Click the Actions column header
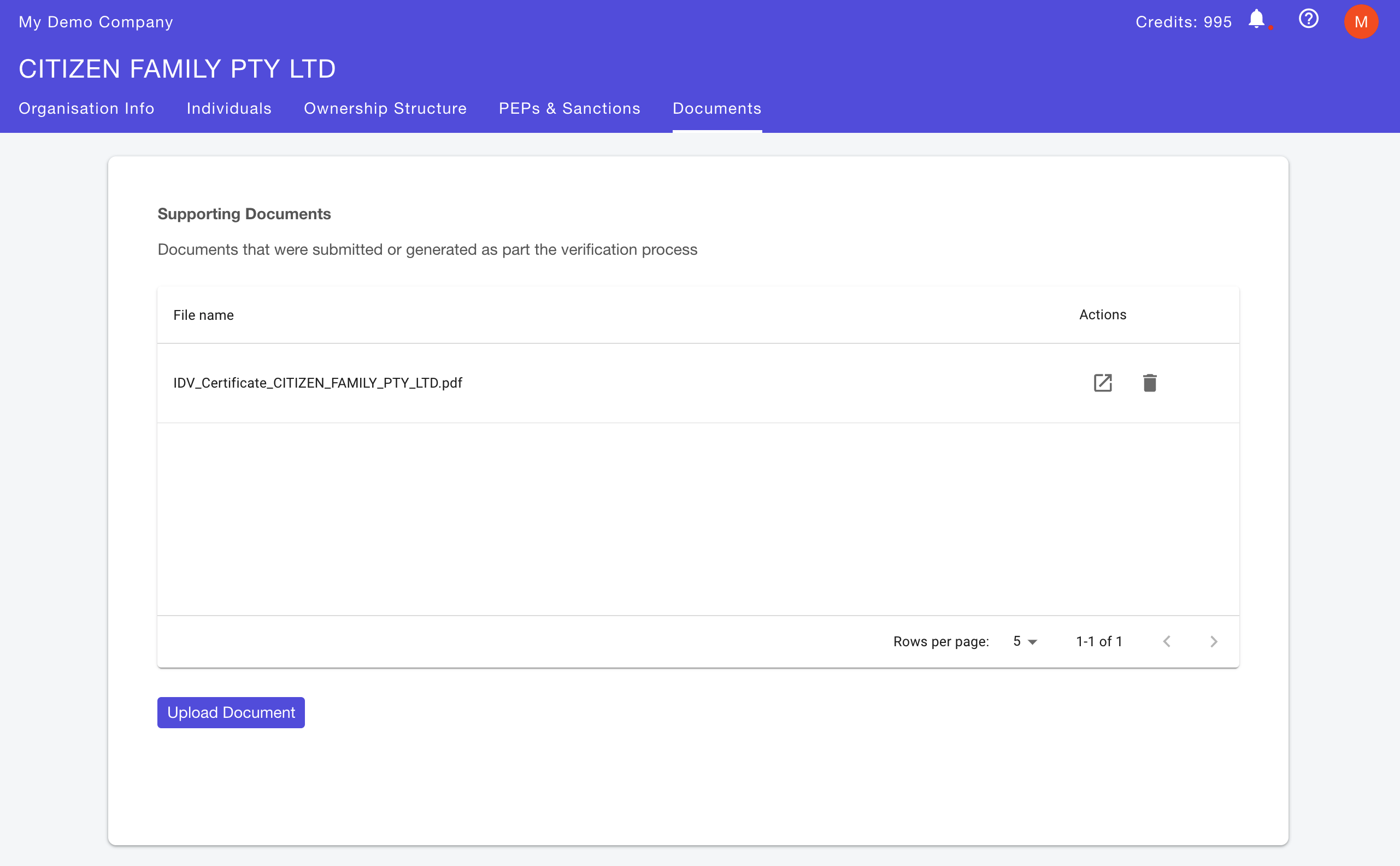The width and height of the screenshot is (1400, 866). pyautogui.click(x=1102, y=314)
